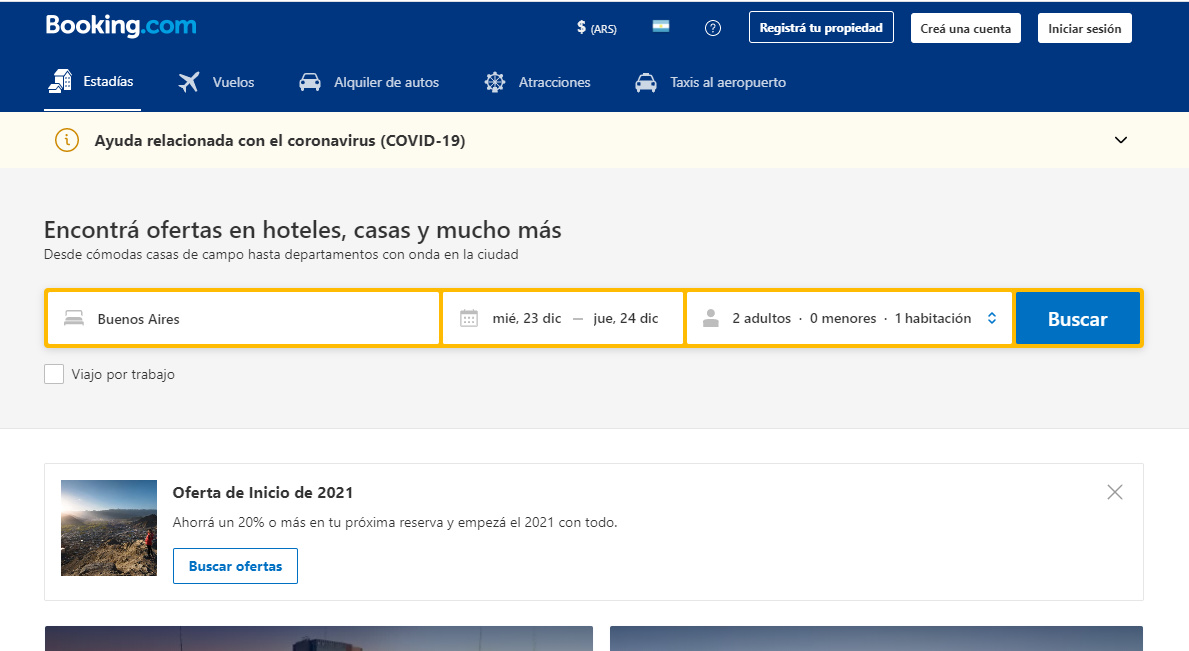Click the airplane icon for Vuelos
Viewport: 1189px width, 651px height.
pos(189,82)
